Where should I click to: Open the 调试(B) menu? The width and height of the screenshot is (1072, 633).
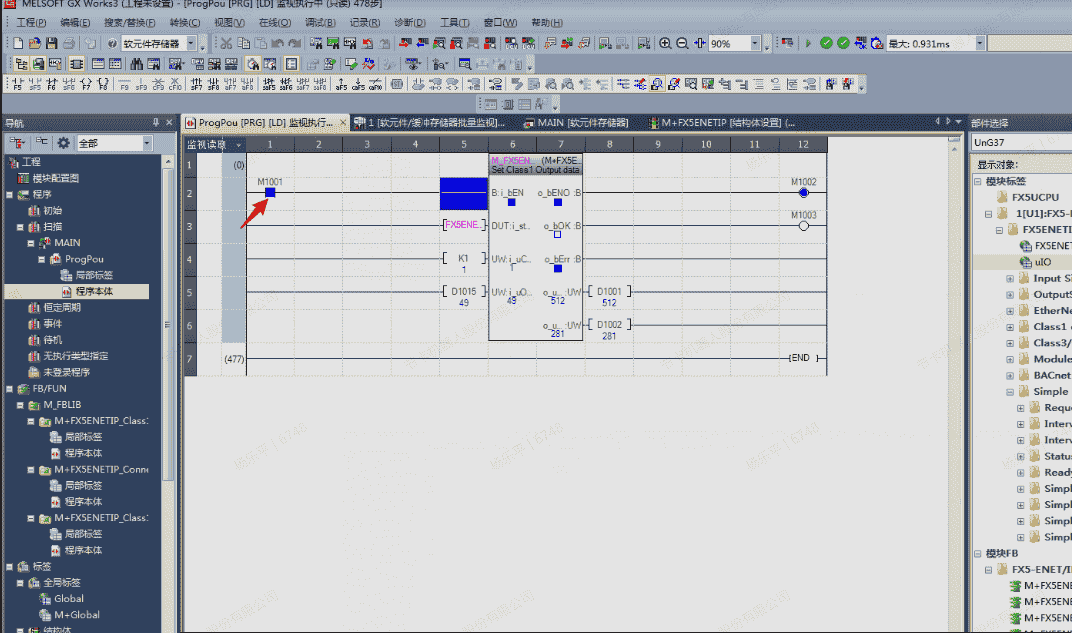pyautogui.click(x=320, y=22)
